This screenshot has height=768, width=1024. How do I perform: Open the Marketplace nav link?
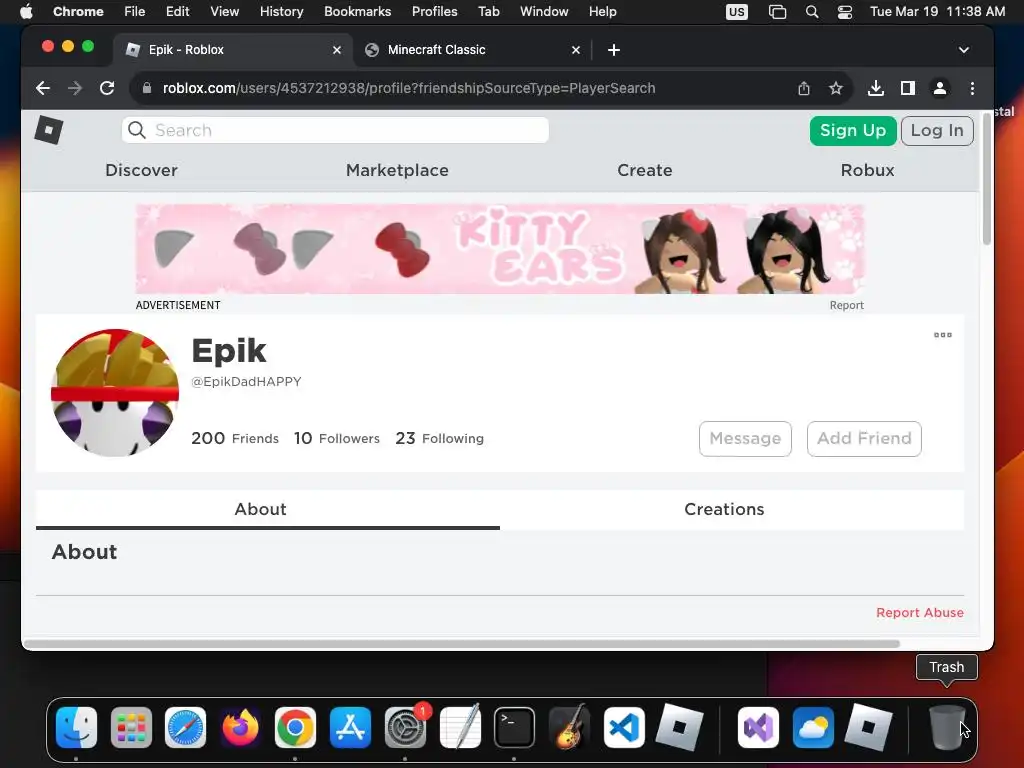397,170
